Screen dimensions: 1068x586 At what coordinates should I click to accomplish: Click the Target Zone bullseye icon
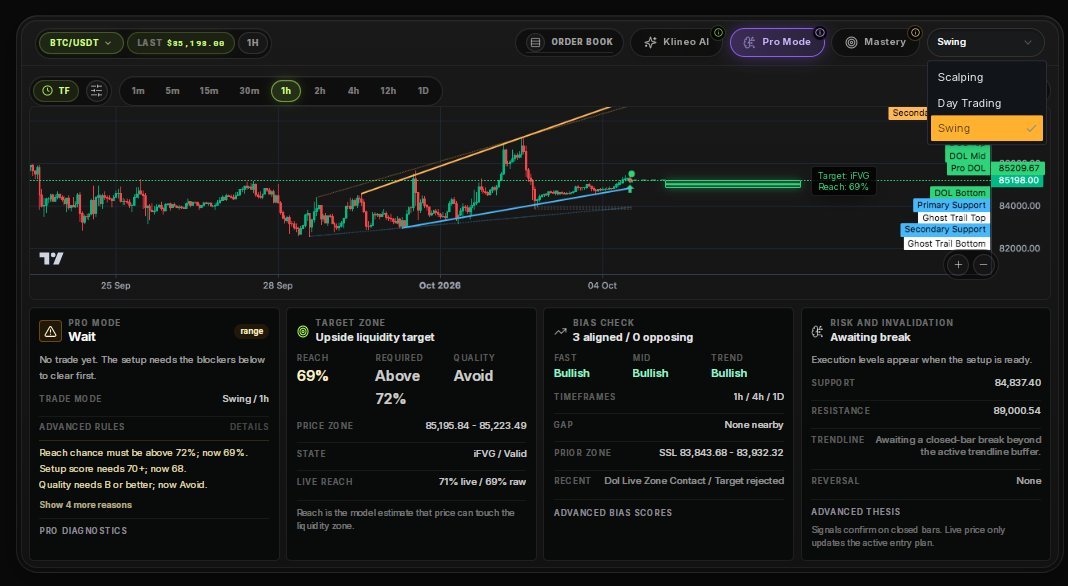(x=303, y=331)
